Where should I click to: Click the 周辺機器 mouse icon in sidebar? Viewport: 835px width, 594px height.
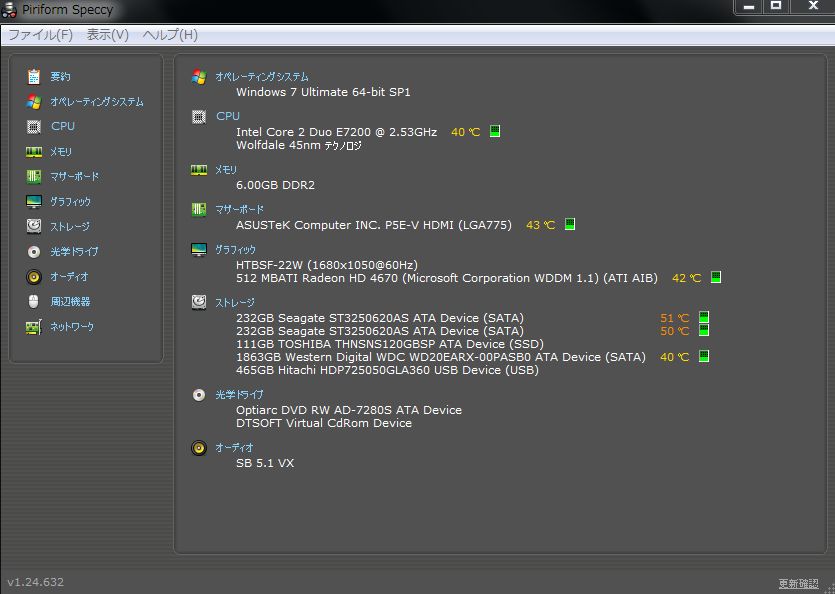tap(34, 302)
